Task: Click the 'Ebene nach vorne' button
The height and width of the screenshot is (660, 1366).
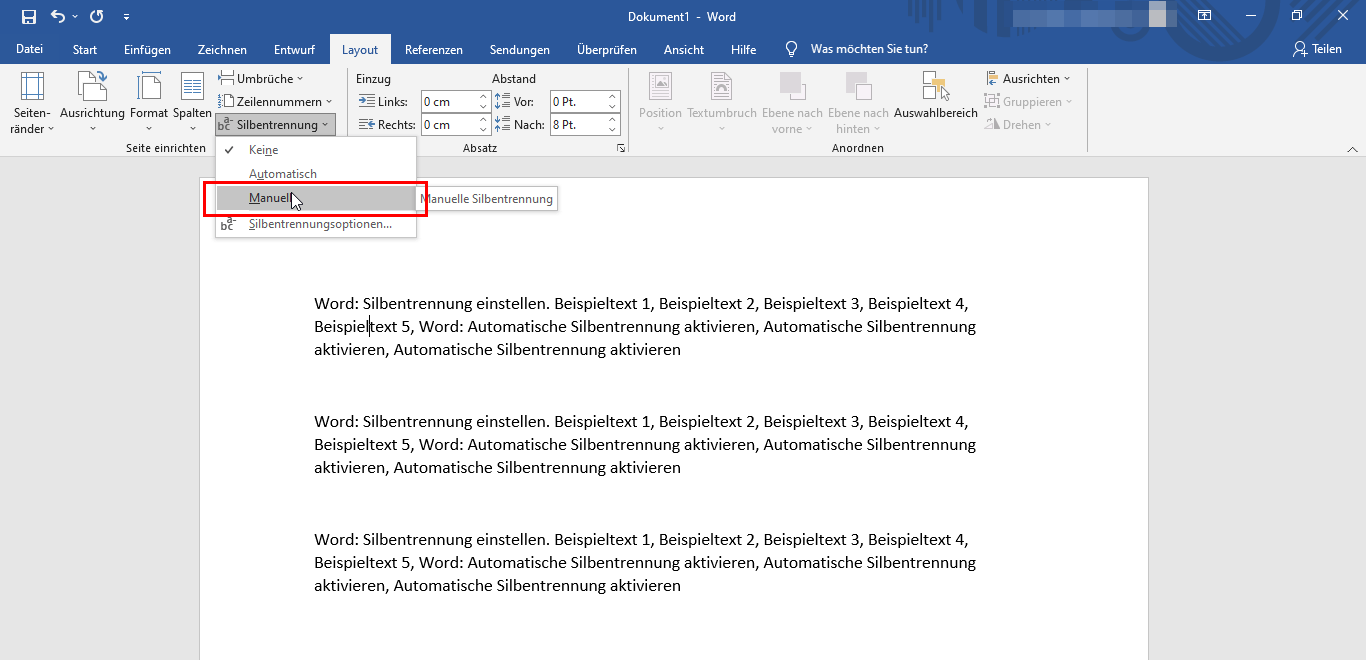Action: coord(792,103)
